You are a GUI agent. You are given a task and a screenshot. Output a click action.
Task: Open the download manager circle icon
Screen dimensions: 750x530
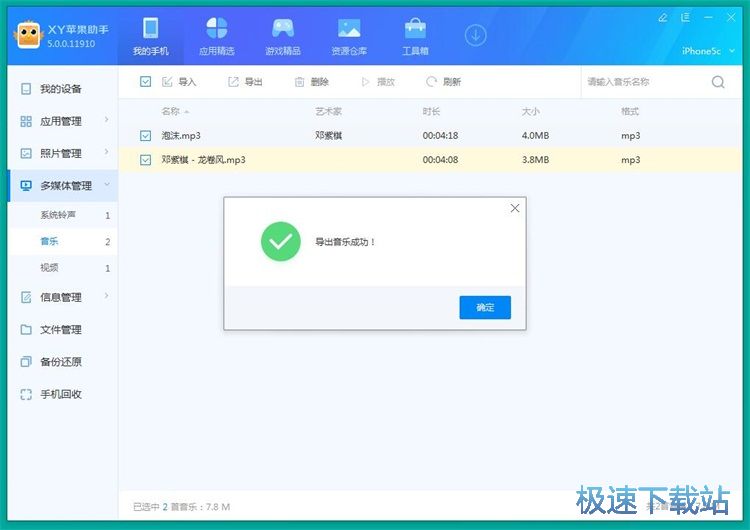475,35
